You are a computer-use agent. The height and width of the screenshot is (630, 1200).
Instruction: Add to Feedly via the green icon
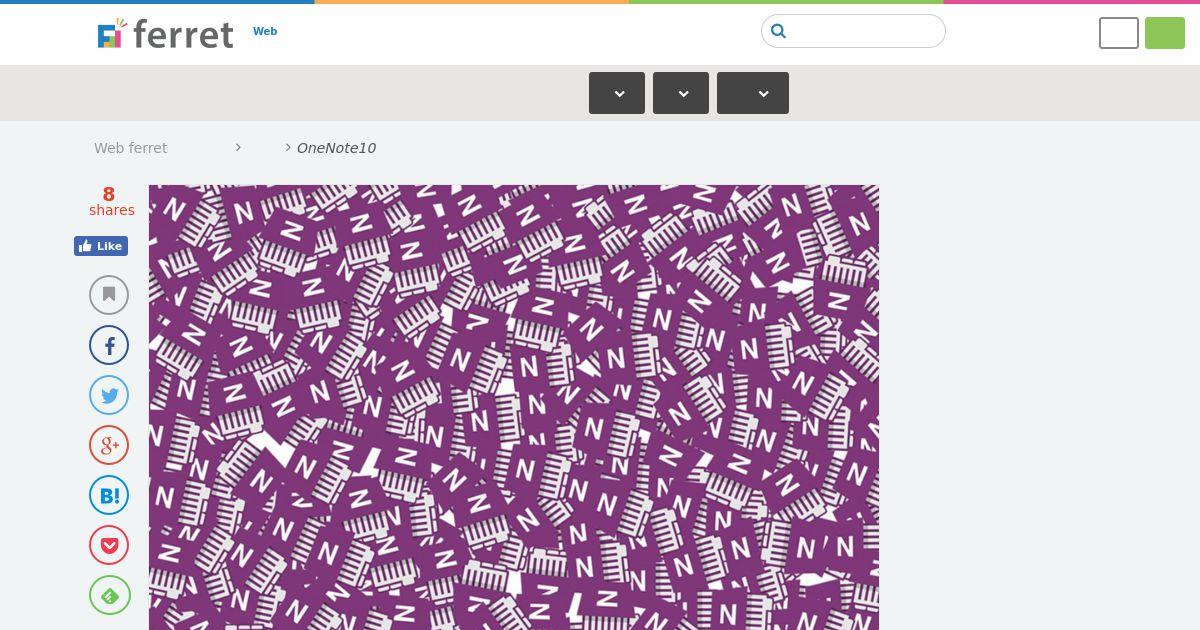pos(109,595)
